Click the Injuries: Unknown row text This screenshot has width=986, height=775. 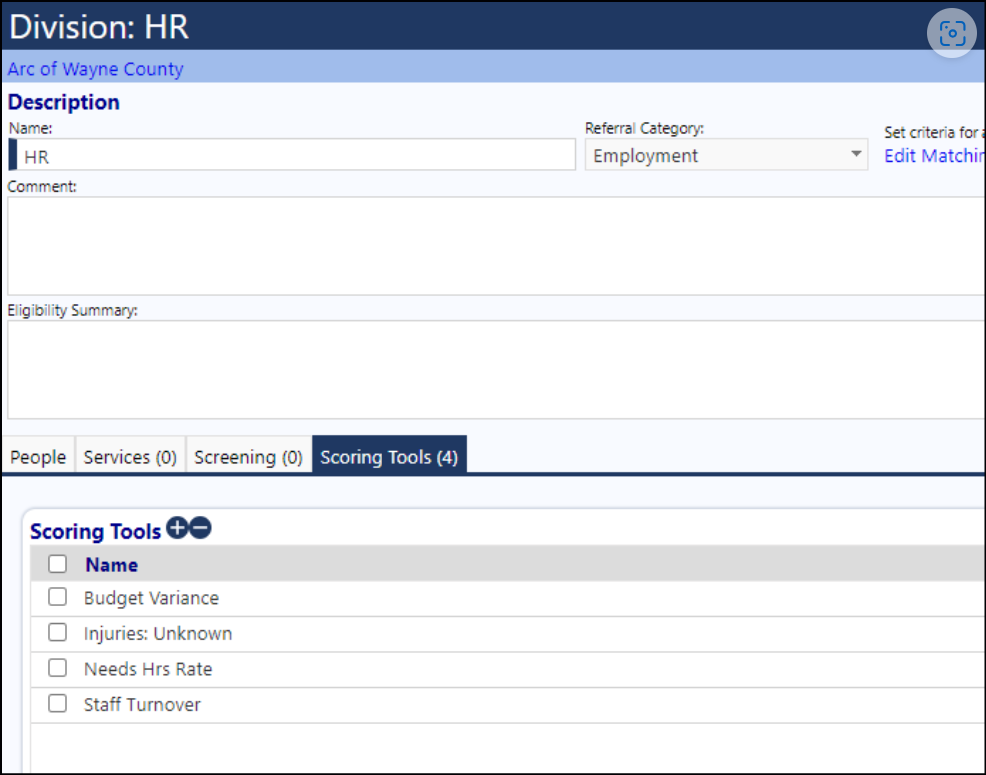tap(158, 633)
